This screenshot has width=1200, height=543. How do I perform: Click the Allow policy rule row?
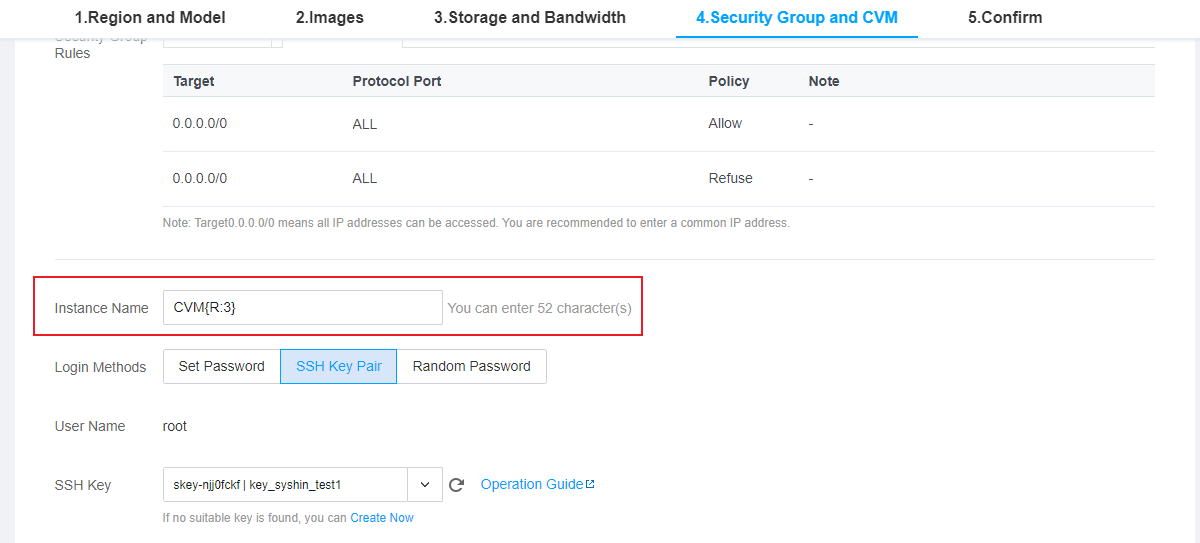click(659, 124)
